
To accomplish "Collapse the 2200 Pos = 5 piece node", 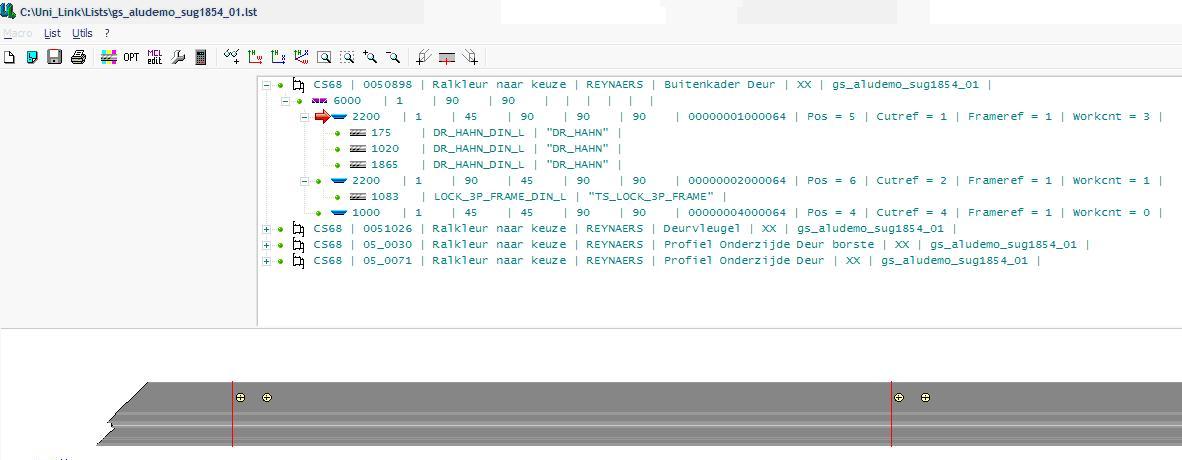I will click(305, 117).
